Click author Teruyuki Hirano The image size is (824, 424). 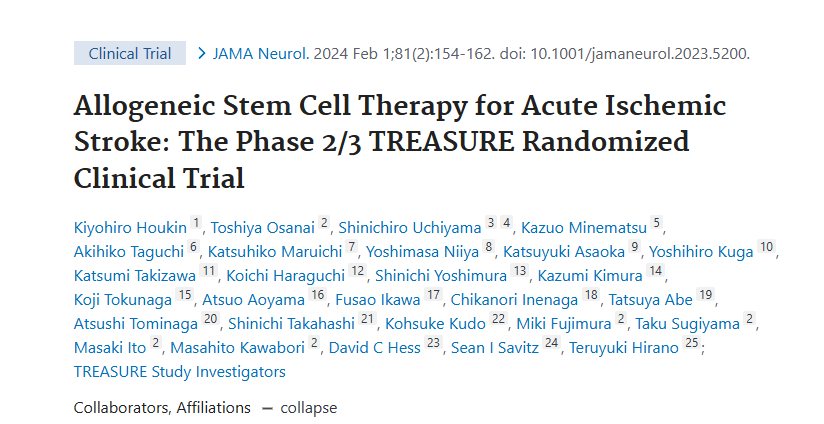[x=625, y=348]
